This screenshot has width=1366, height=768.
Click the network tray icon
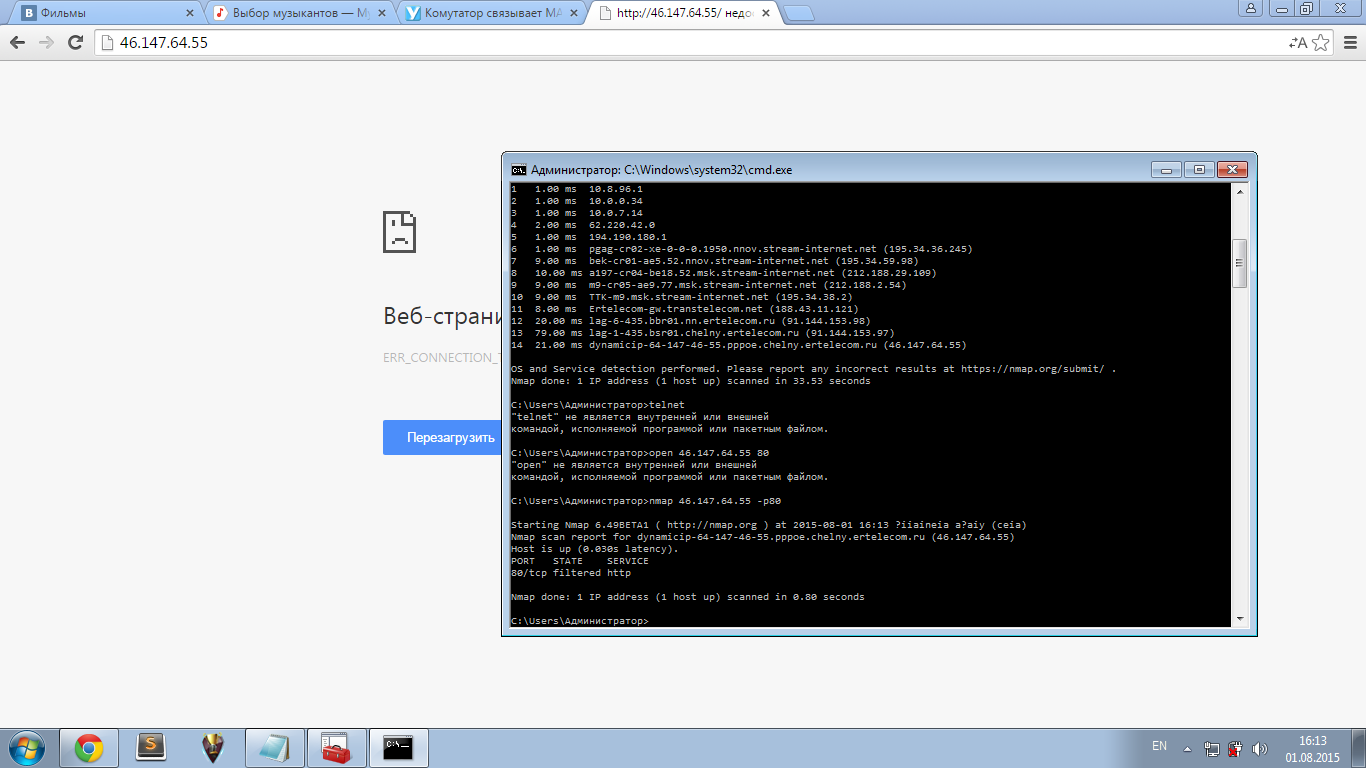1212,748
